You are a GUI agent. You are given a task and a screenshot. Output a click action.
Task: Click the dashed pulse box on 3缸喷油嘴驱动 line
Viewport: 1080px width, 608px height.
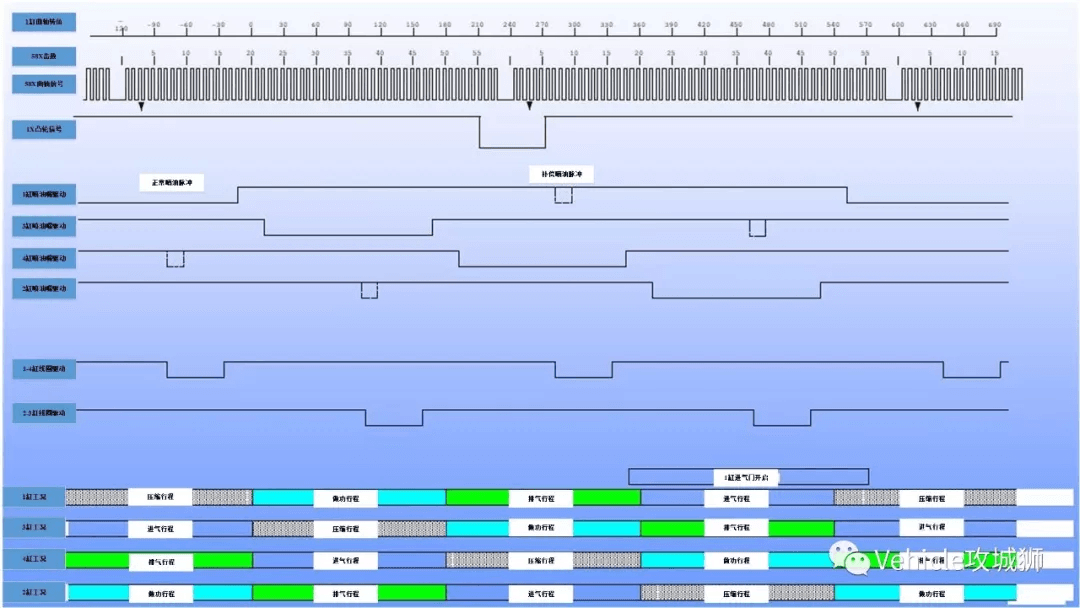[x=758, y=228]
